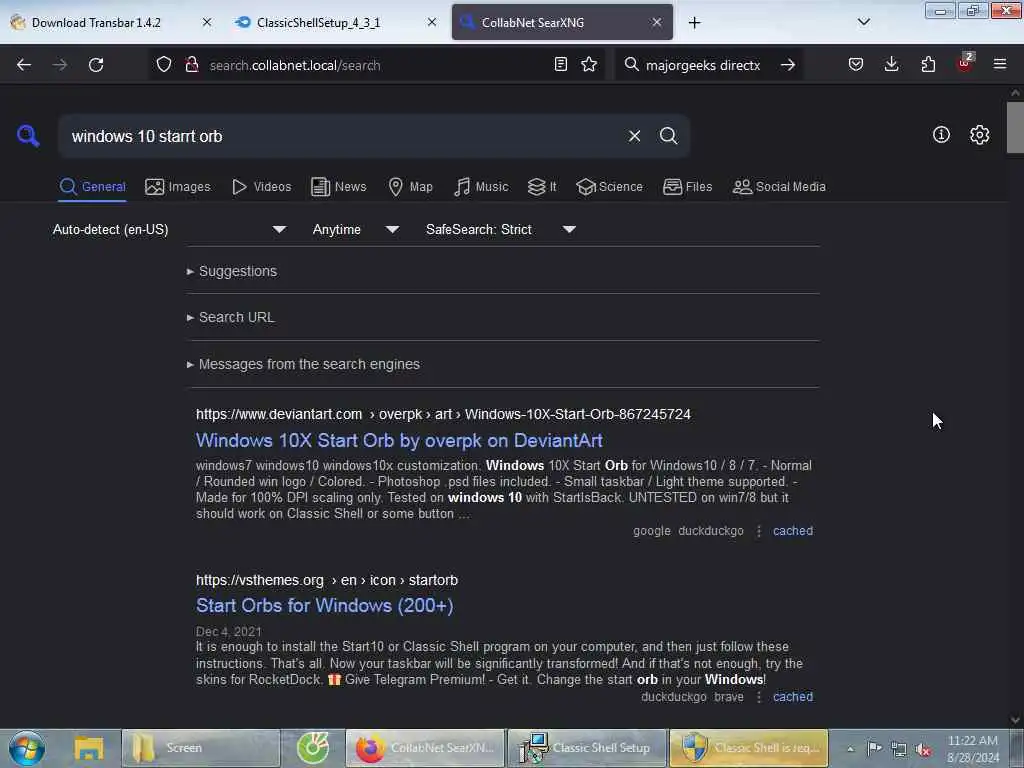The image size is (1024, 768).
Task: Click the page vertical scrollbar thumb
Action: tap(1014, 127)
